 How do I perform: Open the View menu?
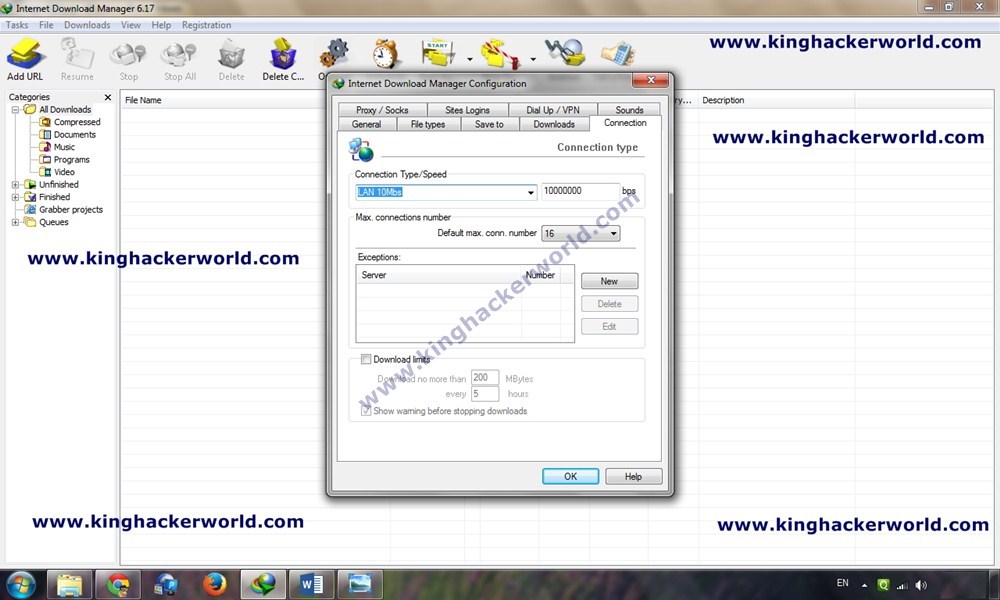[131, 25]
